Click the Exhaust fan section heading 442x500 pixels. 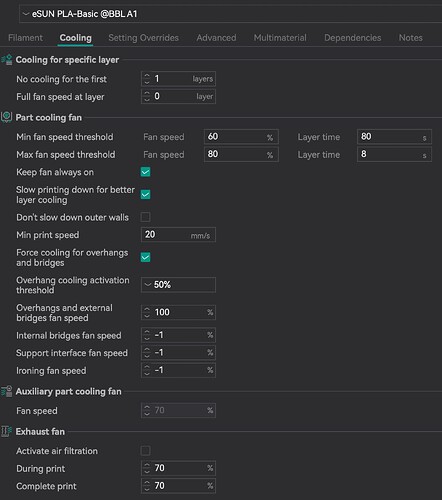click(40, 432)
